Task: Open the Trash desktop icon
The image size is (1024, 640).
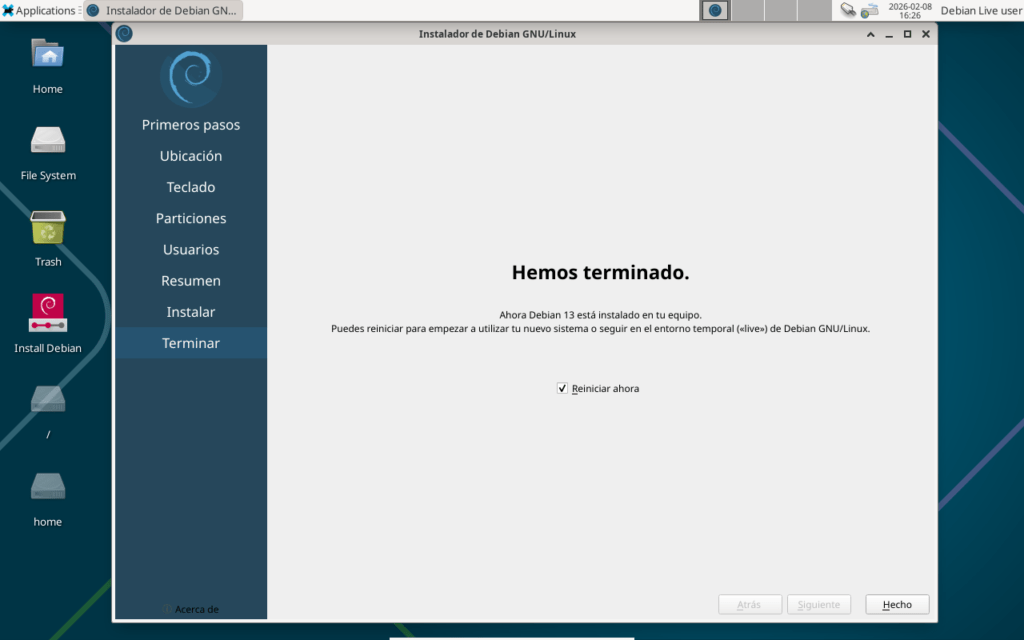Action: pos(47,228)
